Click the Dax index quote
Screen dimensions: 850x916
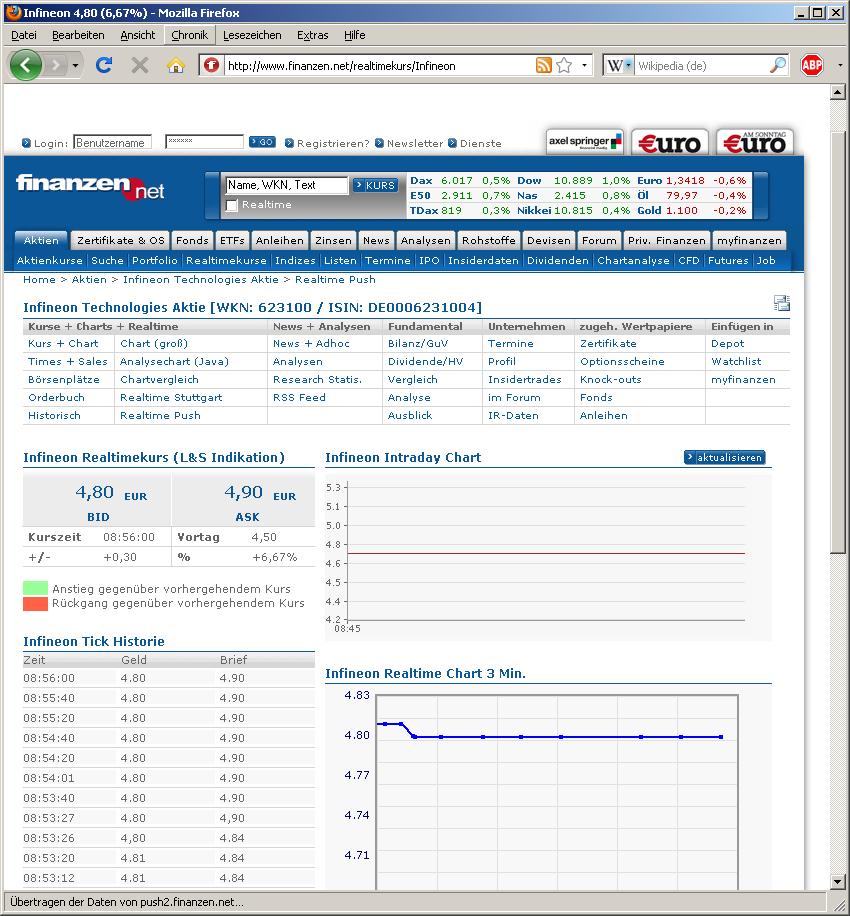tap(460, 181)
